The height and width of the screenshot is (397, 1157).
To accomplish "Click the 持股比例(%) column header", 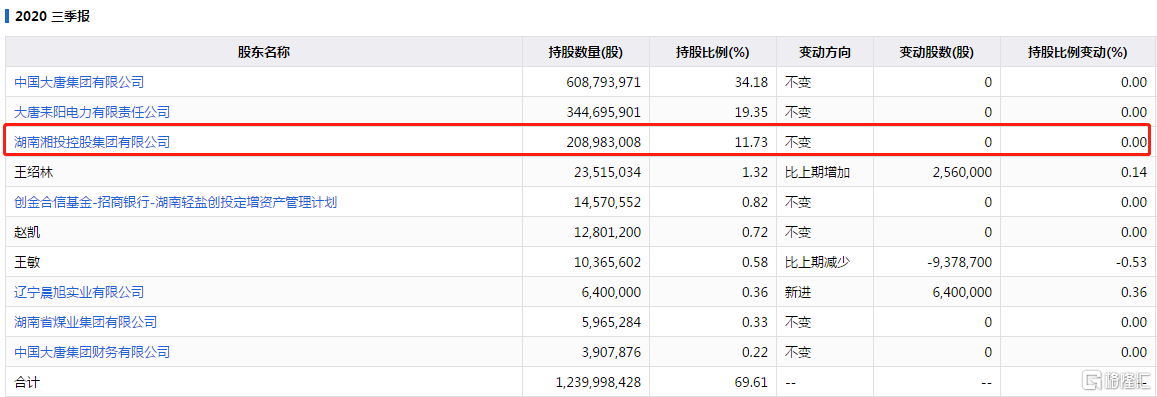I will [x=713, y=52].
